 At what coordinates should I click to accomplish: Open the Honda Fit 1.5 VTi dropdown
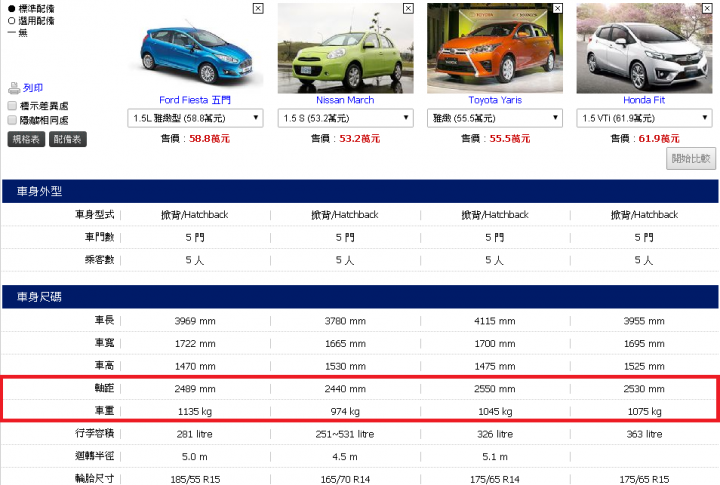coord(644,118)
